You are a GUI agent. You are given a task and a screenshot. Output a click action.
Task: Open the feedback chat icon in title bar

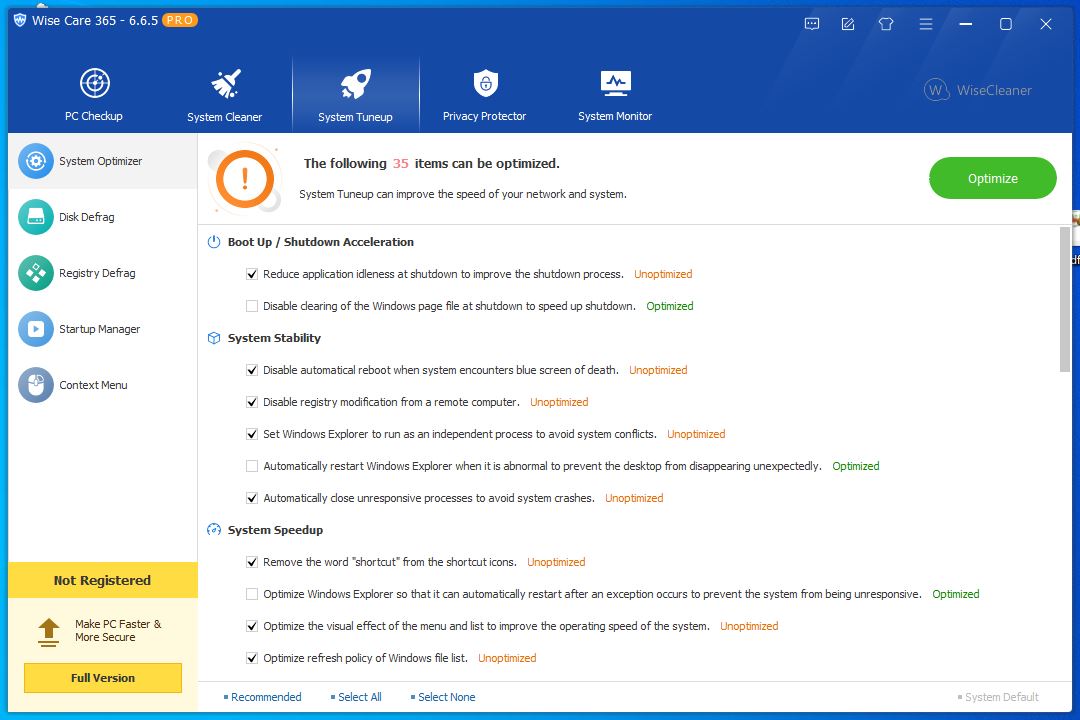(812, 24)
